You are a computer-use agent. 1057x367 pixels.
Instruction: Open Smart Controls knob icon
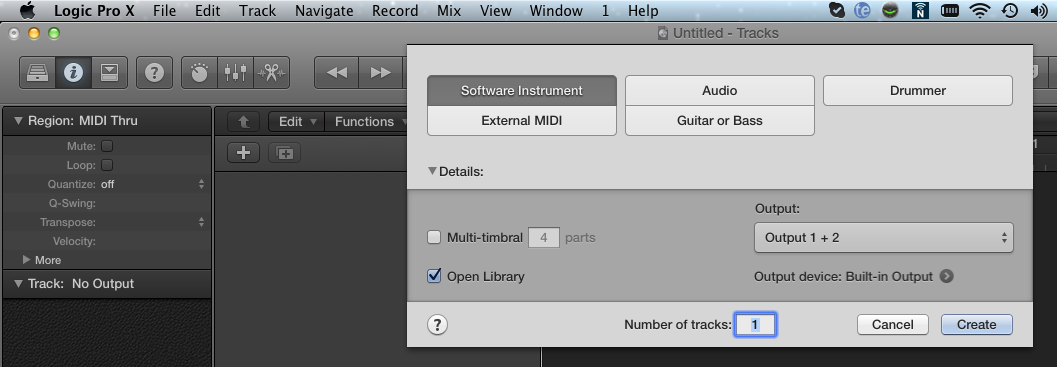click(199, 72)
